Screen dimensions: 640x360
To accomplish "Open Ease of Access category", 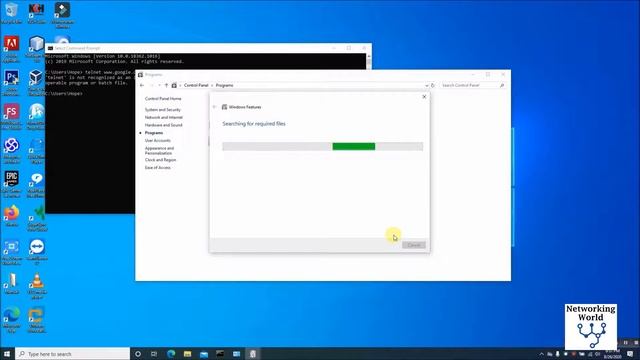I will (158, 168).
